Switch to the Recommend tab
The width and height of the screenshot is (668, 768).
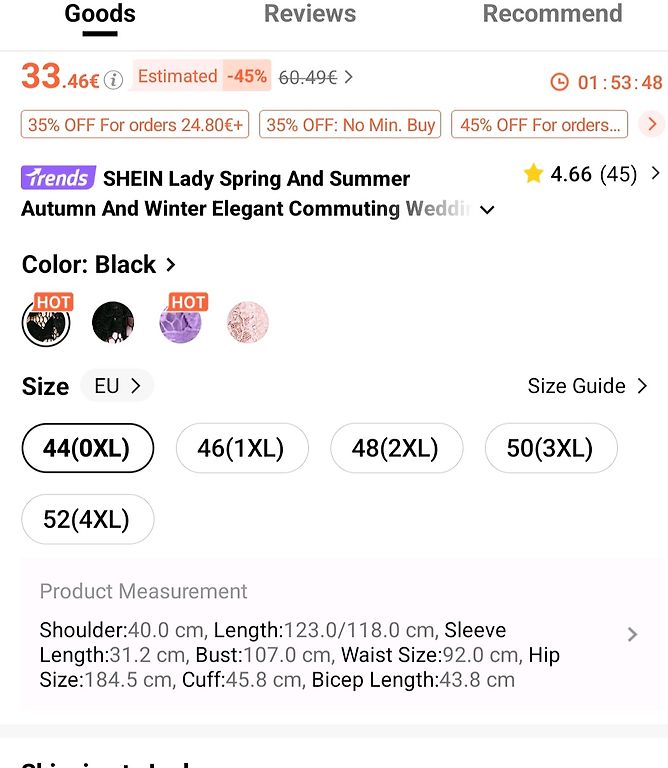(552, 14)
